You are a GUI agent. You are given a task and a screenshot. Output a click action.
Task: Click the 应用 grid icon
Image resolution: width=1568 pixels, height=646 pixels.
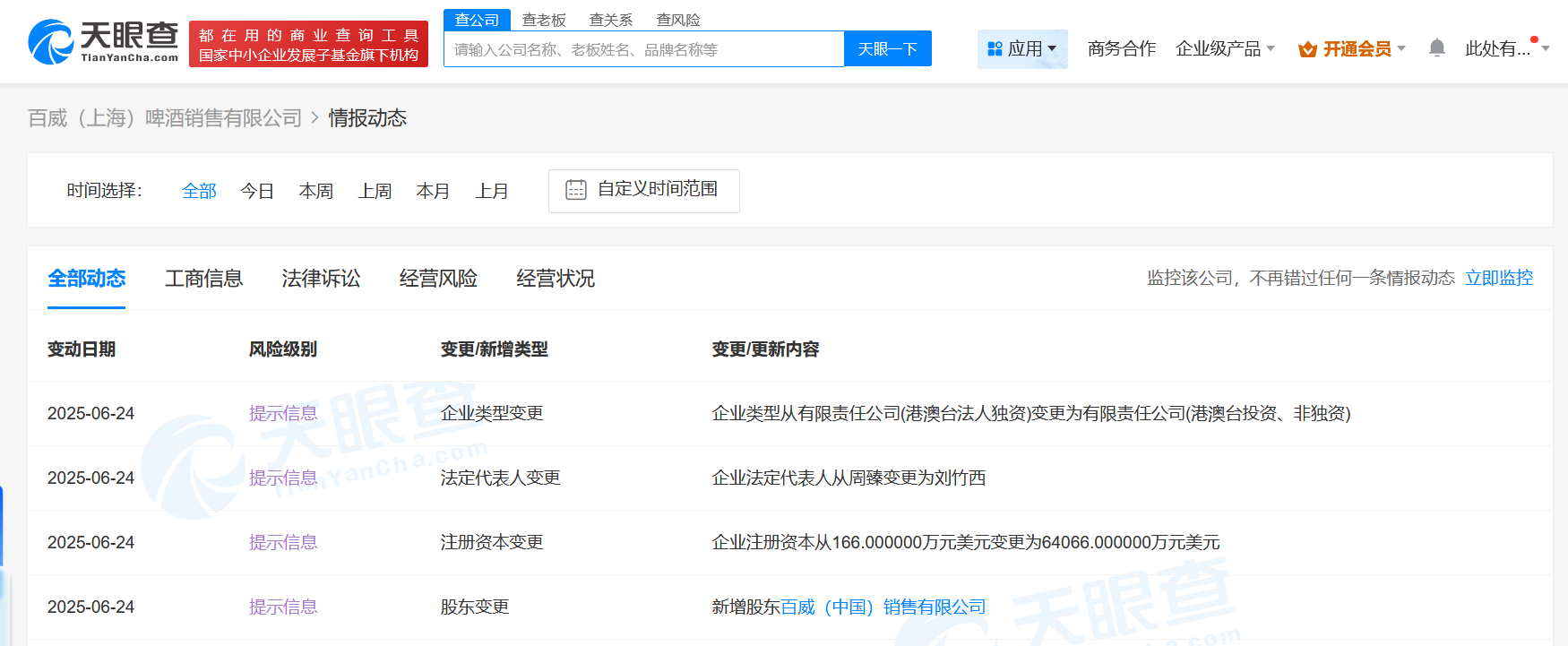[x=995, y=49]
